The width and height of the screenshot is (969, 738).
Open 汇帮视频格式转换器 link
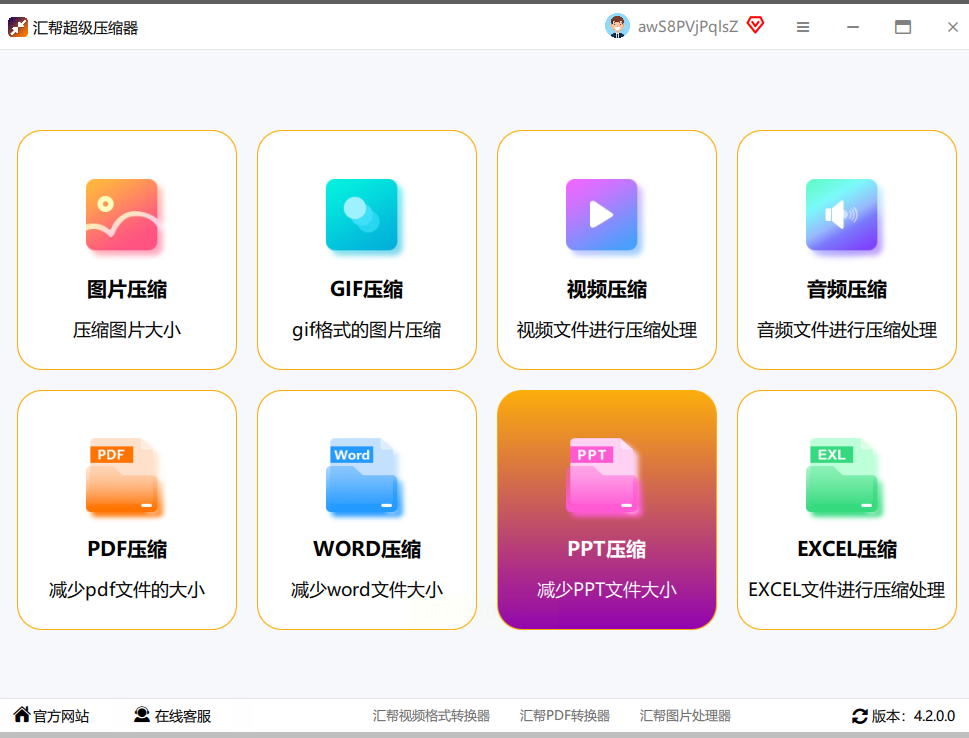431,716
